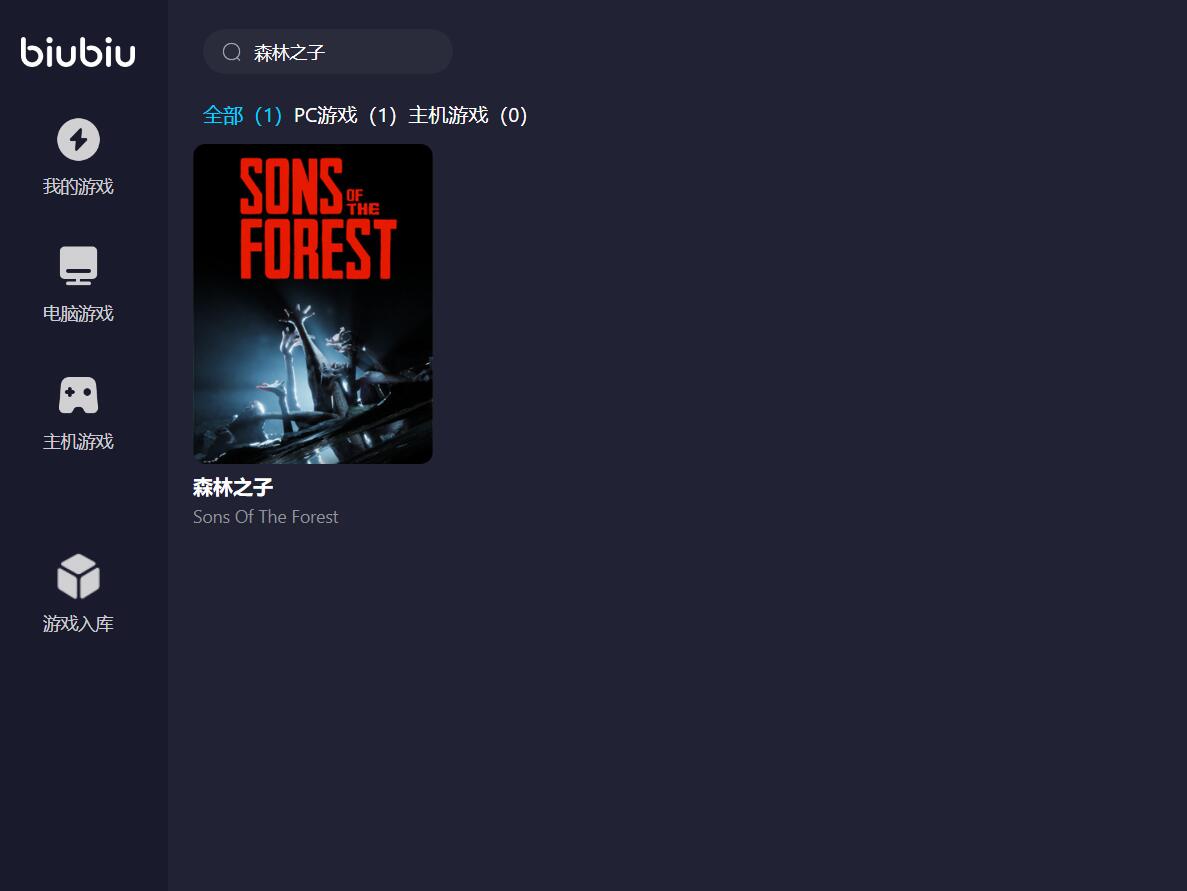The width and height of the screenshot is (1187, 891).
Task: Switch to the PC游戏 (1) tab
Action: (345, 115)
